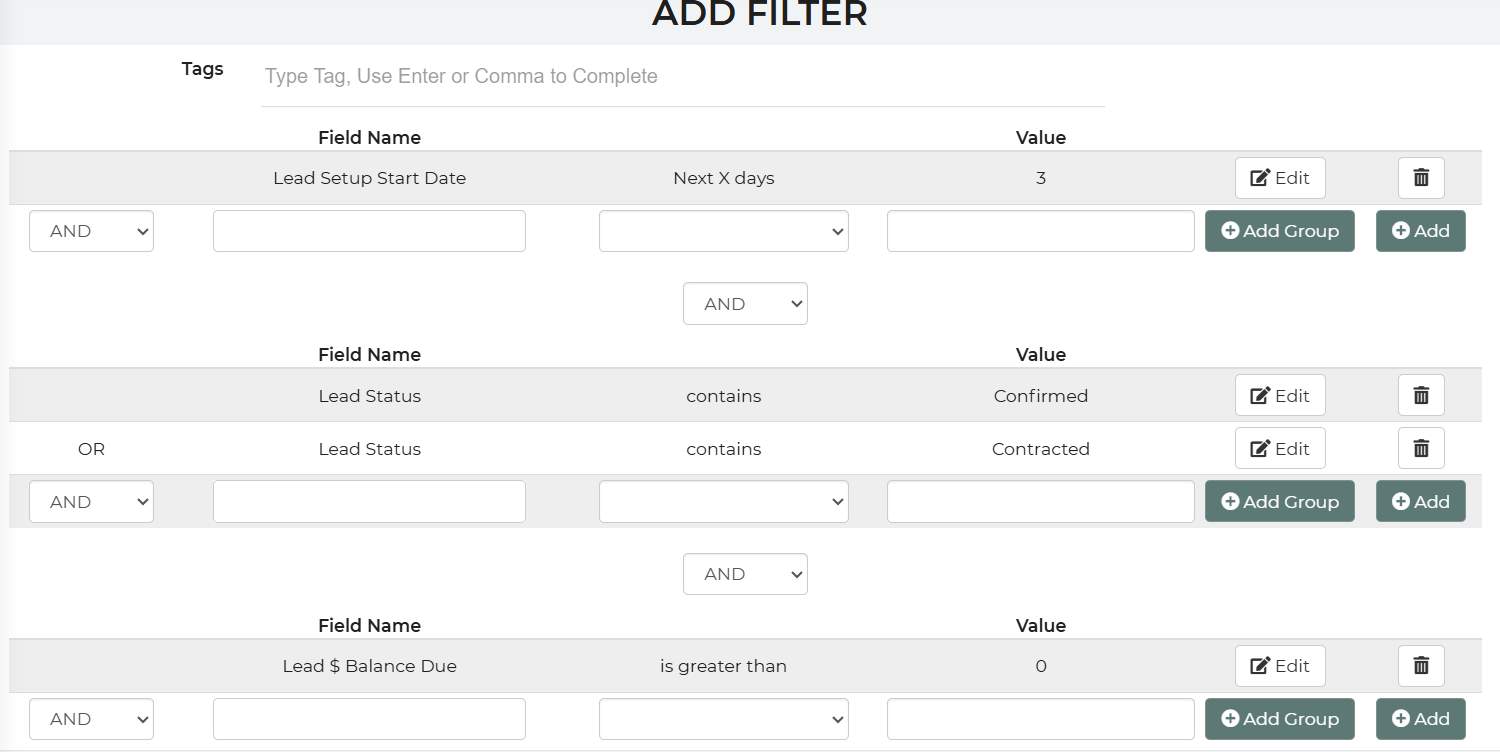This screenshot has height=752, width=1500.
Task: Click the 'Next X days' operator text
Action: pos(724,178)
